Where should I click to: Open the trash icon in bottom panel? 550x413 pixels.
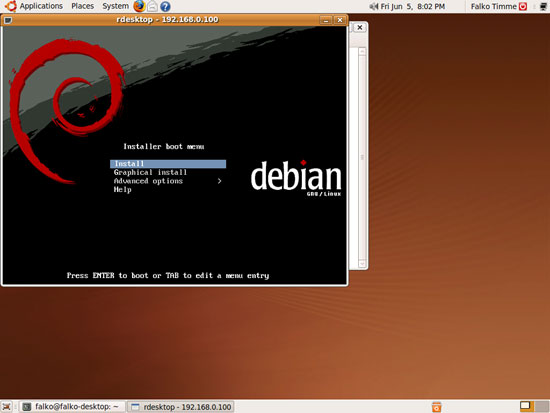pos(436,407)
